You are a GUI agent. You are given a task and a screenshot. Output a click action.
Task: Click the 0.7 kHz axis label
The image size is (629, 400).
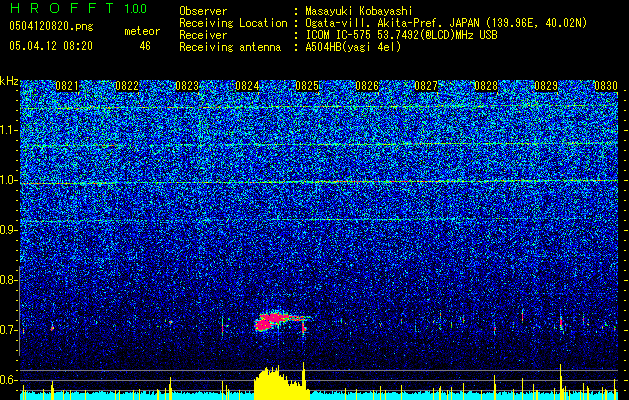click(8, 330)
